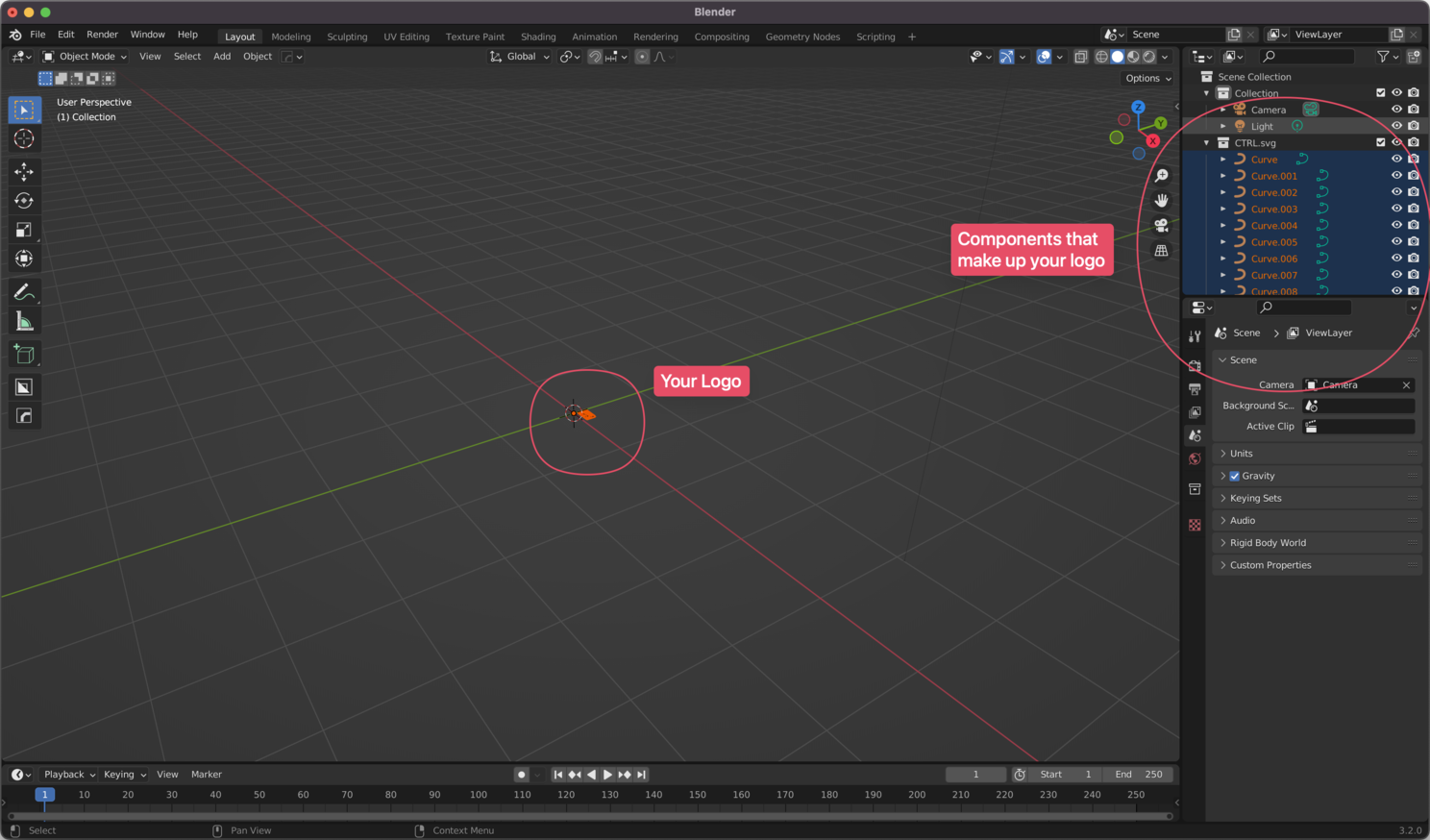
Task: Play the animation forward
Action: tap(607, 775)
